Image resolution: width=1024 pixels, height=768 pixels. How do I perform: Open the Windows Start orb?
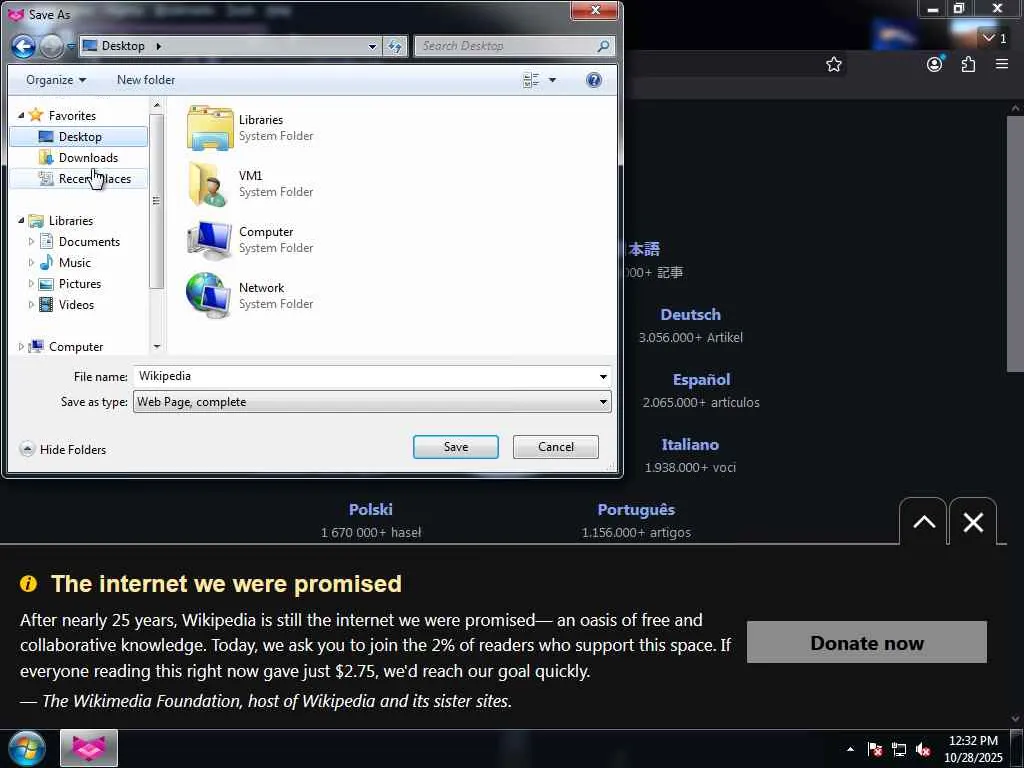pos(27,748)
